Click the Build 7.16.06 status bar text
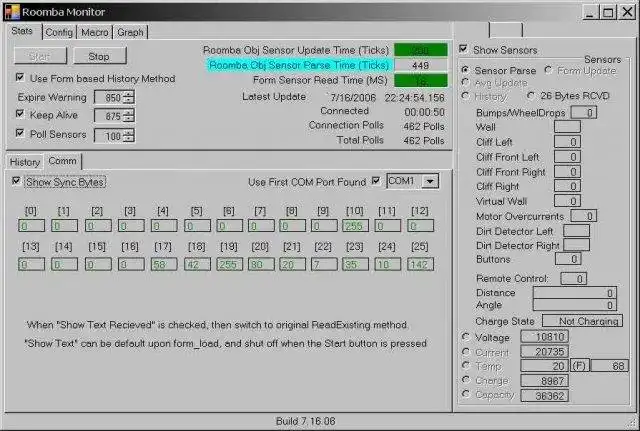 [x=305, y=421]
